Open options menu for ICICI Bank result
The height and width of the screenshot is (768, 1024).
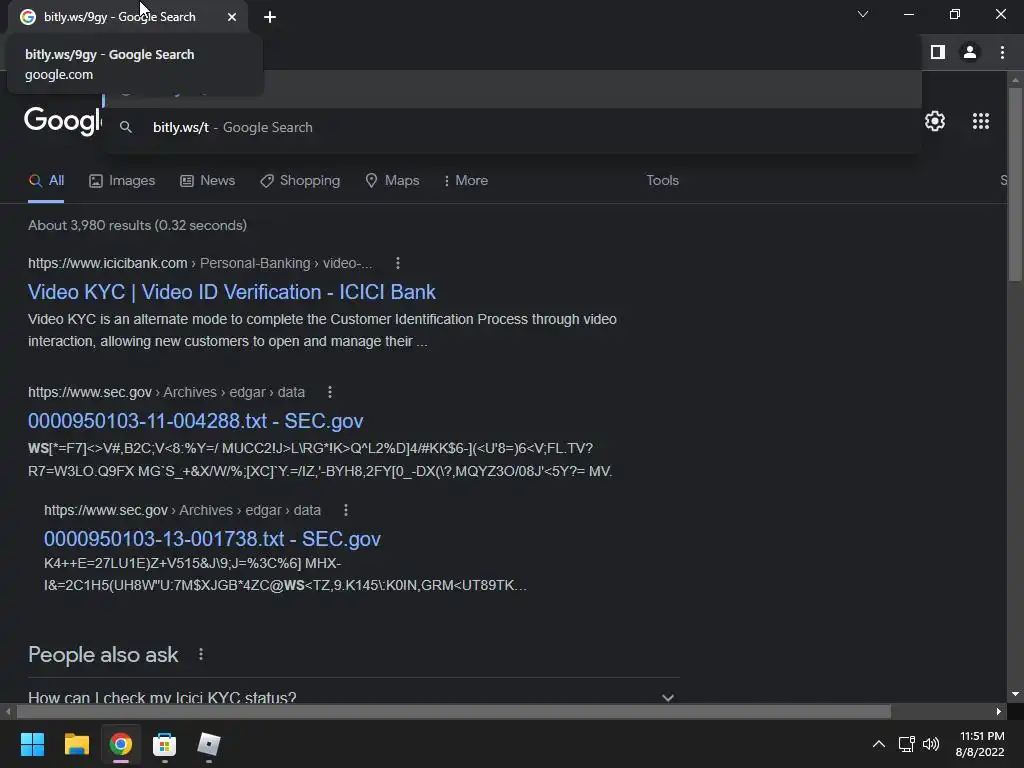[398, 263]
